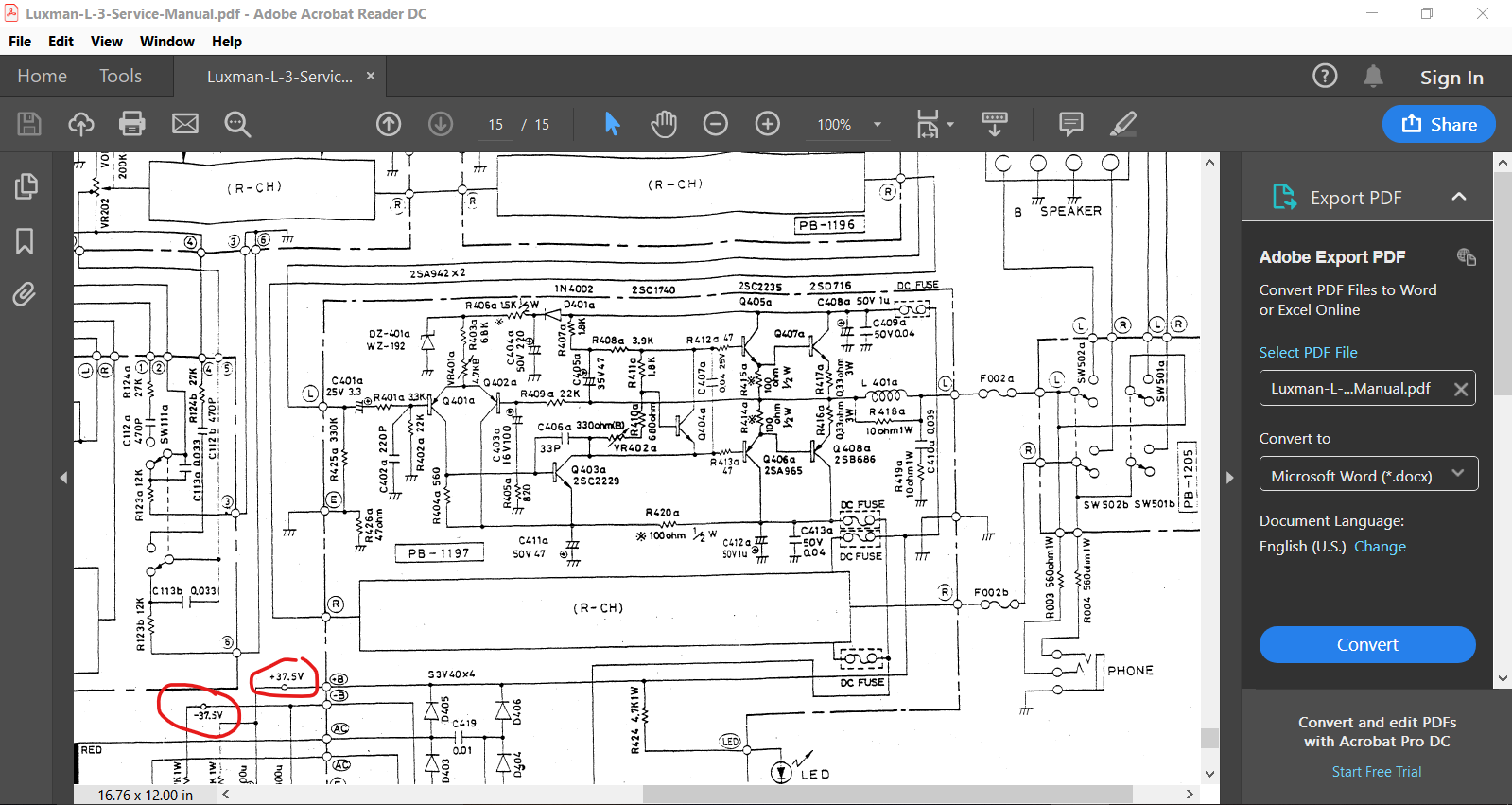Activate the selection arrow tool
This screenshot has width=1512, height=805.
tap(612, 124)
